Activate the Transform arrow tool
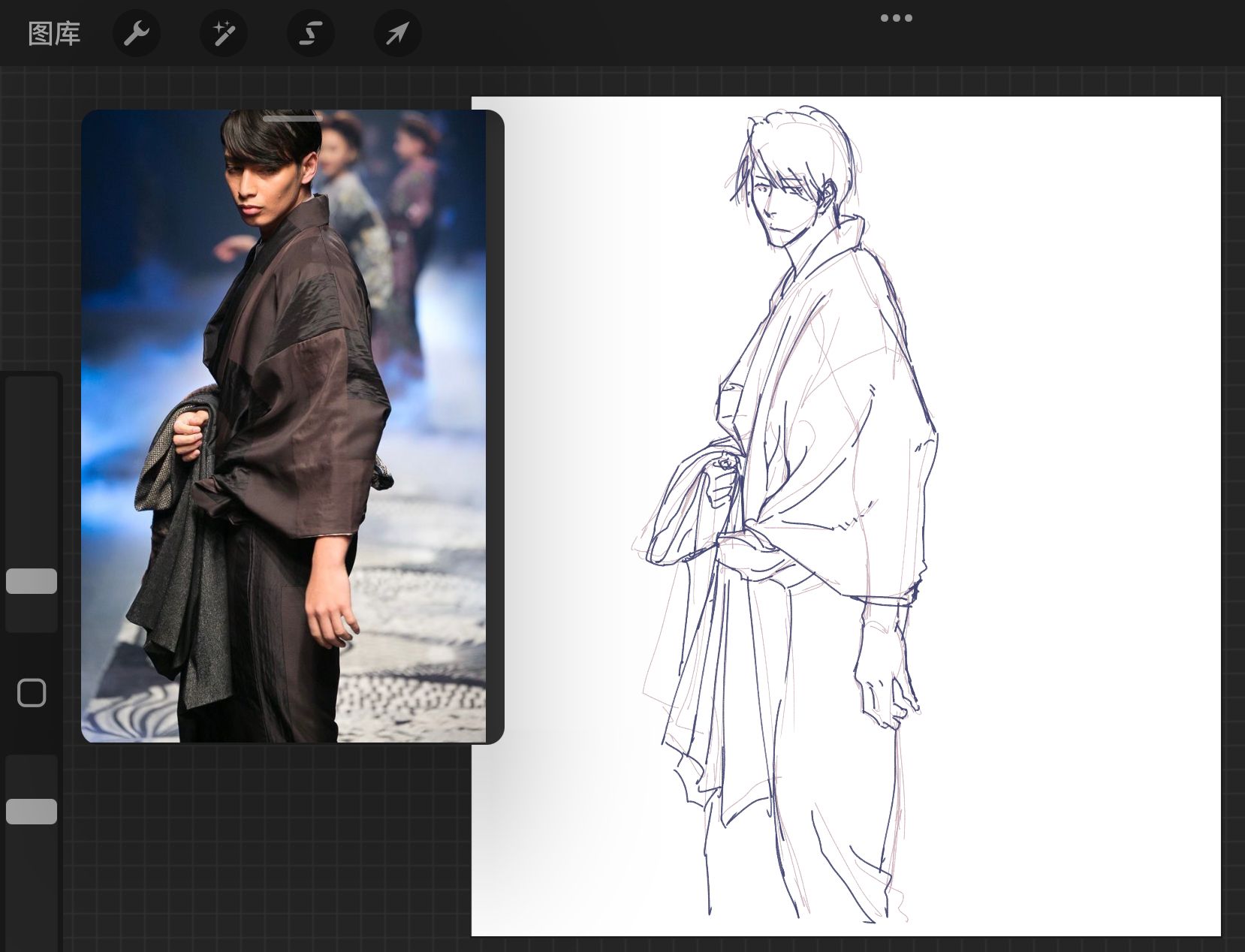The width and height of the screenshot is (1245, 952). [x=397, y=34]
